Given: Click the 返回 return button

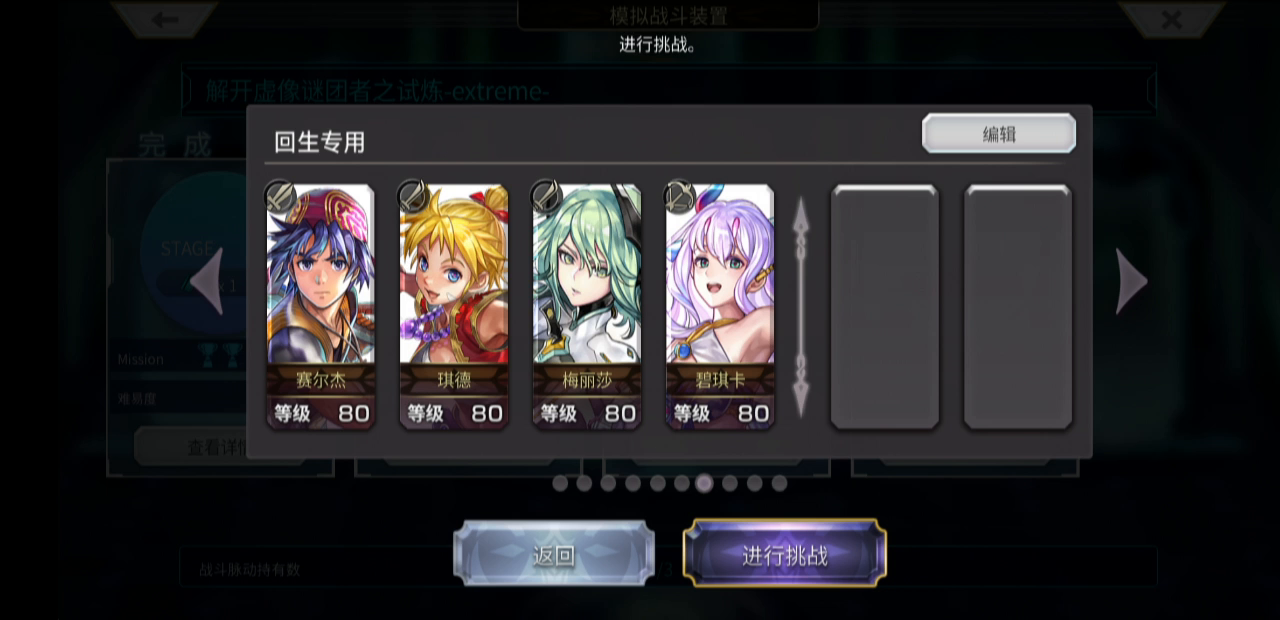Looking at the screenshot, I should click(x=554, y=554).
